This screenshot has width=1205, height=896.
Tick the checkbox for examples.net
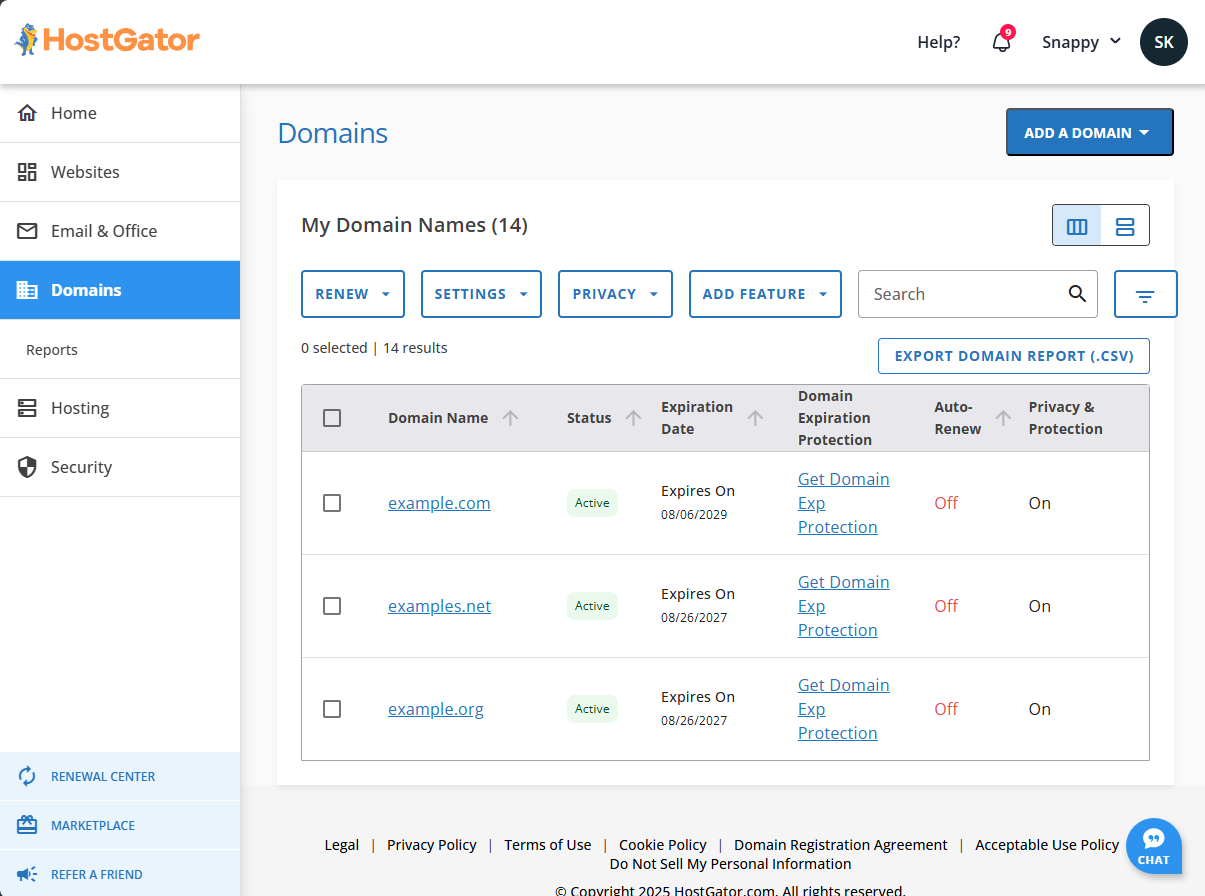tap(332, 606)
